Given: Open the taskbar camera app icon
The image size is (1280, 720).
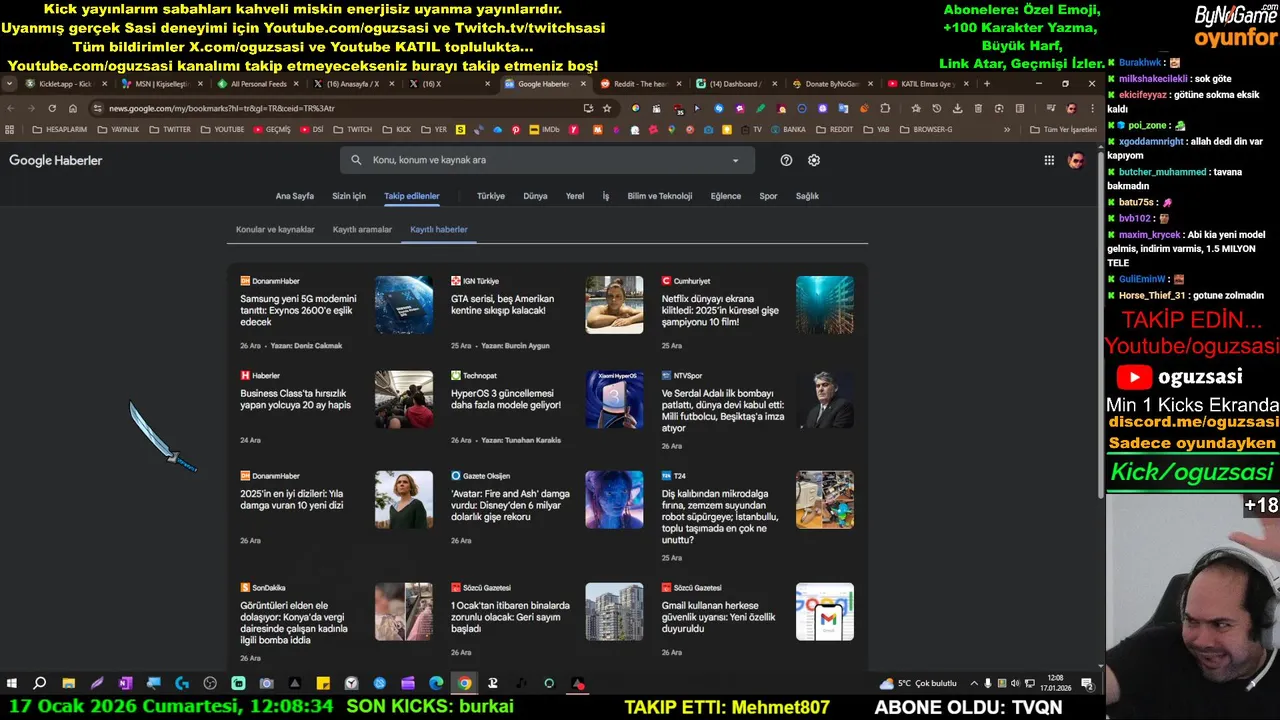Looking at the screenshot, I should coord(266,683).
